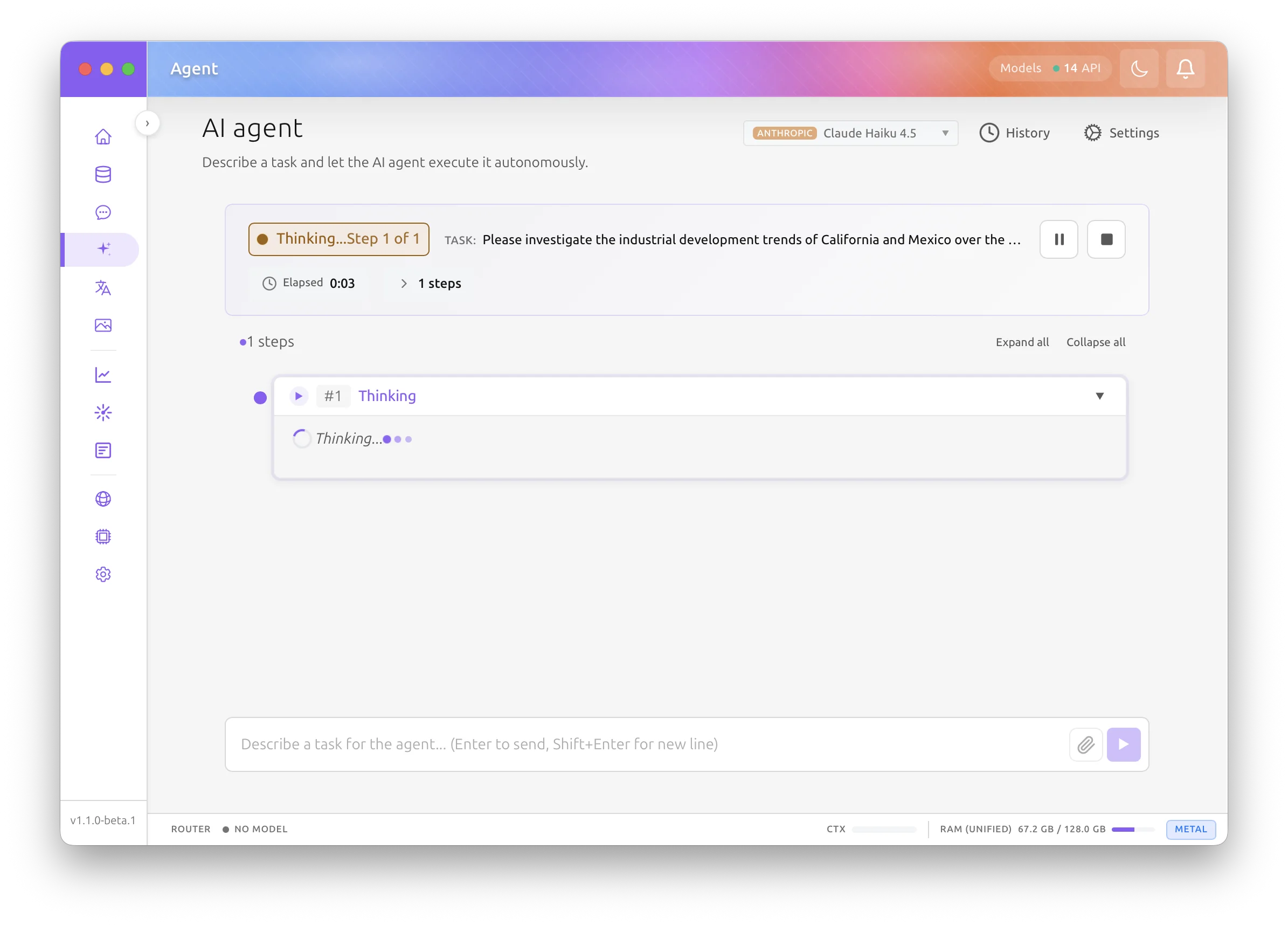Viewport: 1288px width, 925px height.
Task: Expand the 1 steps summary chevron
Action: (404, 284)
